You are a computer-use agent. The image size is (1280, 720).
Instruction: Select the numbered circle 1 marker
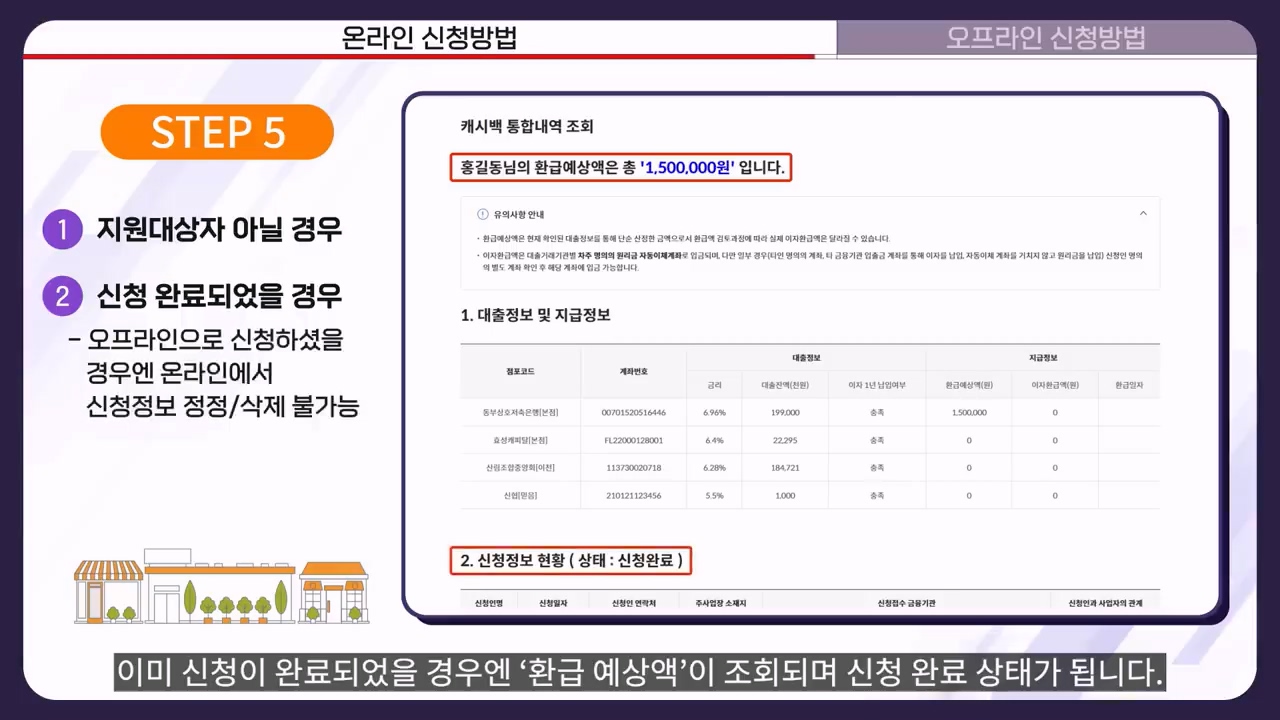62,230
